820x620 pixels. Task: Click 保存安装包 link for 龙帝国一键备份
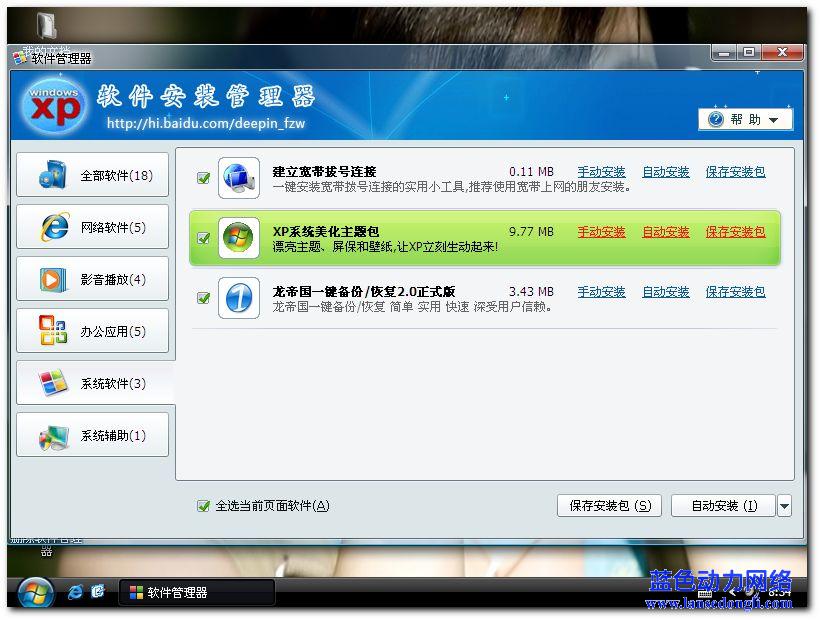pos(735,292)
